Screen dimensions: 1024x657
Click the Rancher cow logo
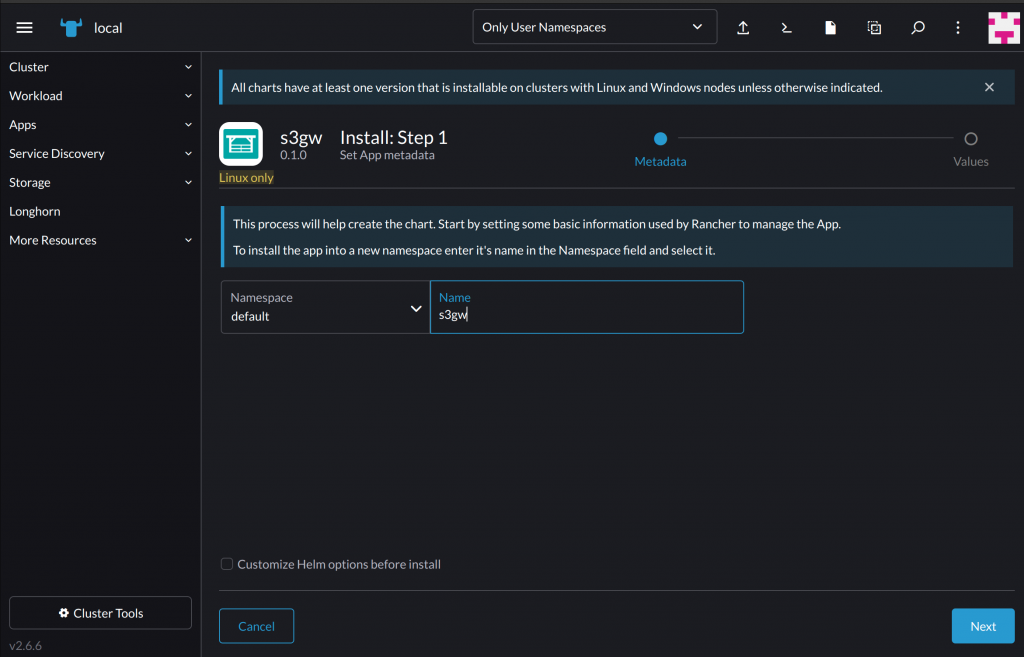[71, 28]
